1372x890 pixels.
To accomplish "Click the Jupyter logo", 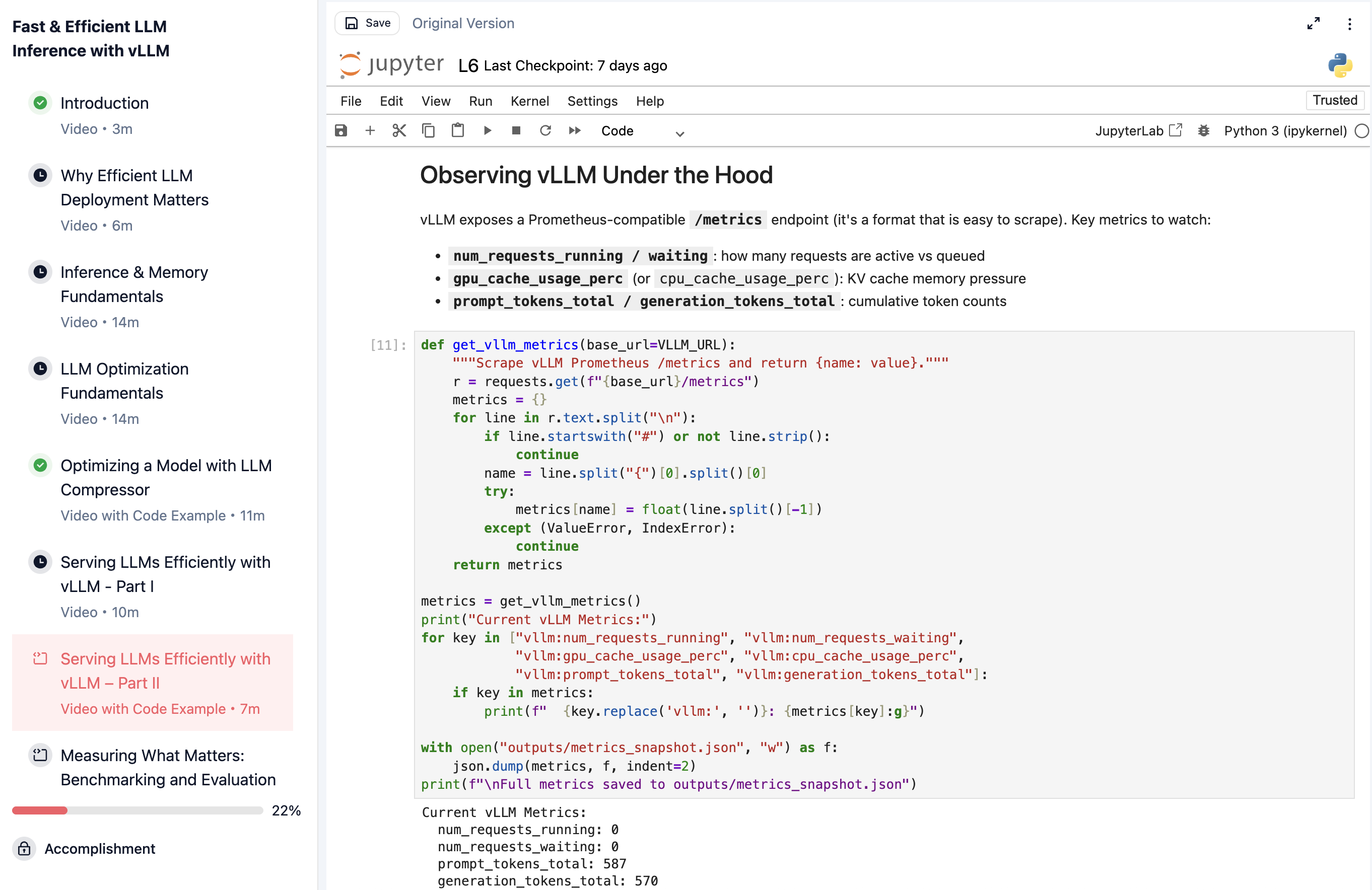I will (391, 64).
